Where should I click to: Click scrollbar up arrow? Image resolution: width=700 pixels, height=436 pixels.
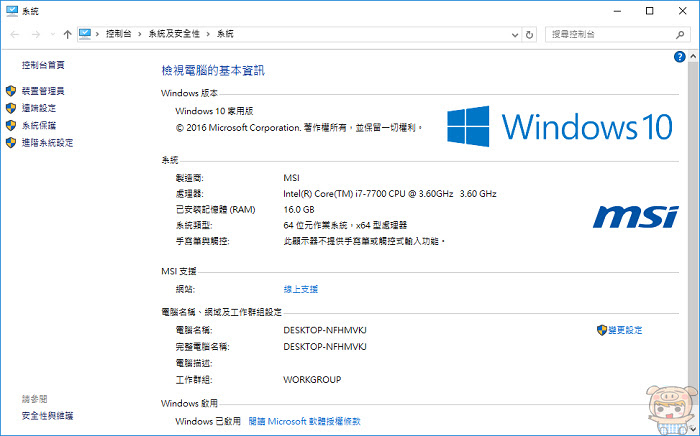coord(693,57)
